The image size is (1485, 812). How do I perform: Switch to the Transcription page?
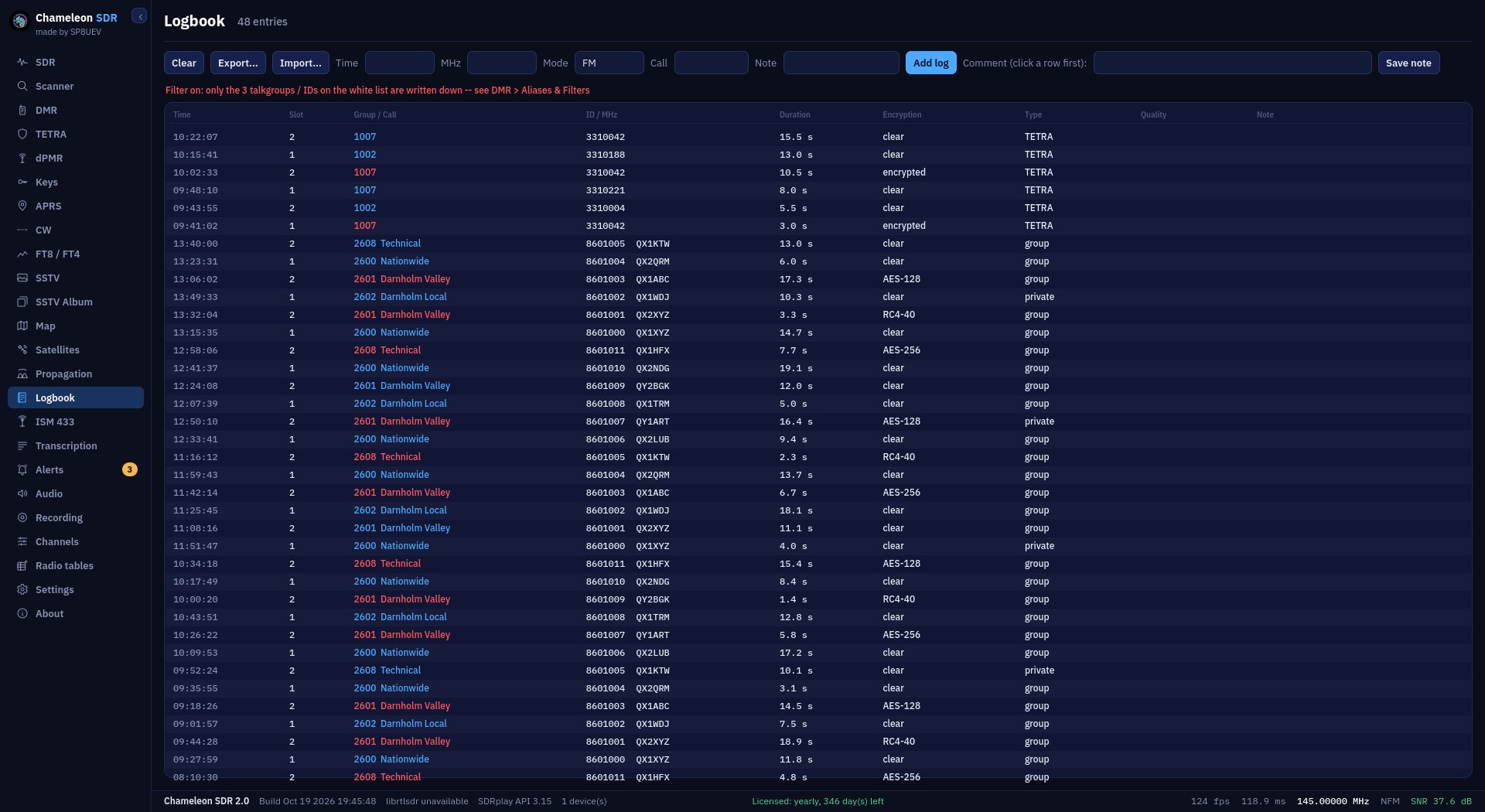coord(76,445)
